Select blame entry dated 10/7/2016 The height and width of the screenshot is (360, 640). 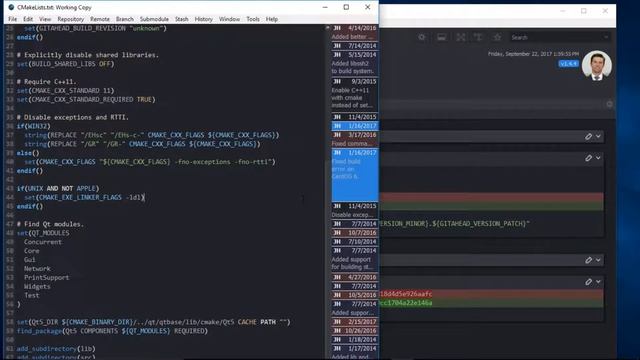point(355,233)
